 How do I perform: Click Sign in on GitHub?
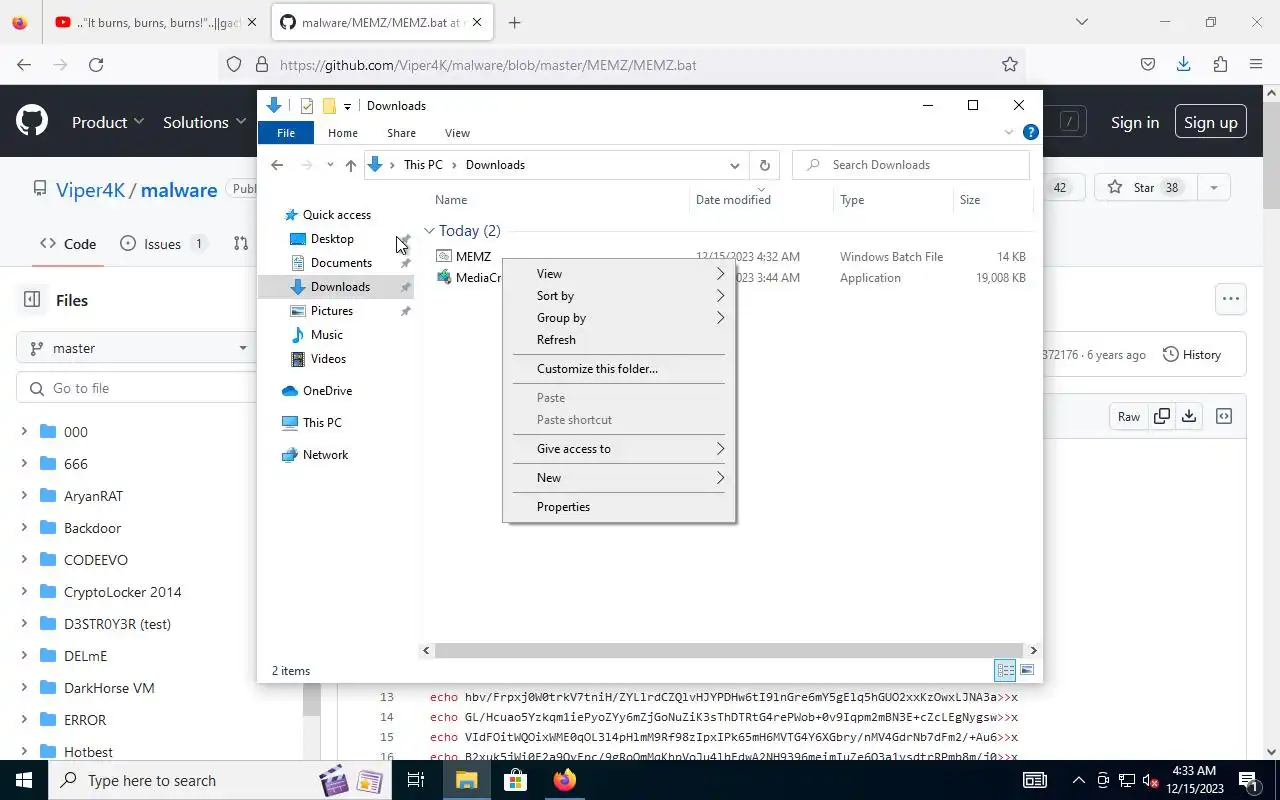(1135, 122)
